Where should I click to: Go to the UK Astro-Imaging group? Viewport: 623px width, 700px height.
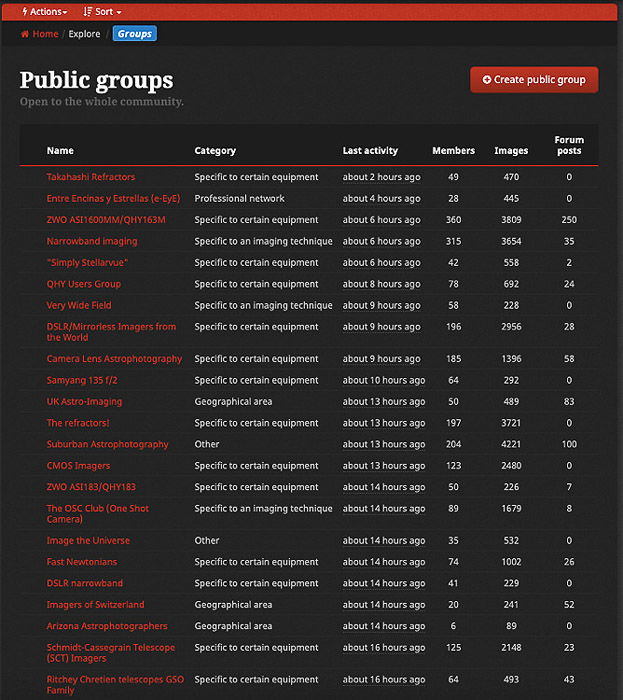84,402
